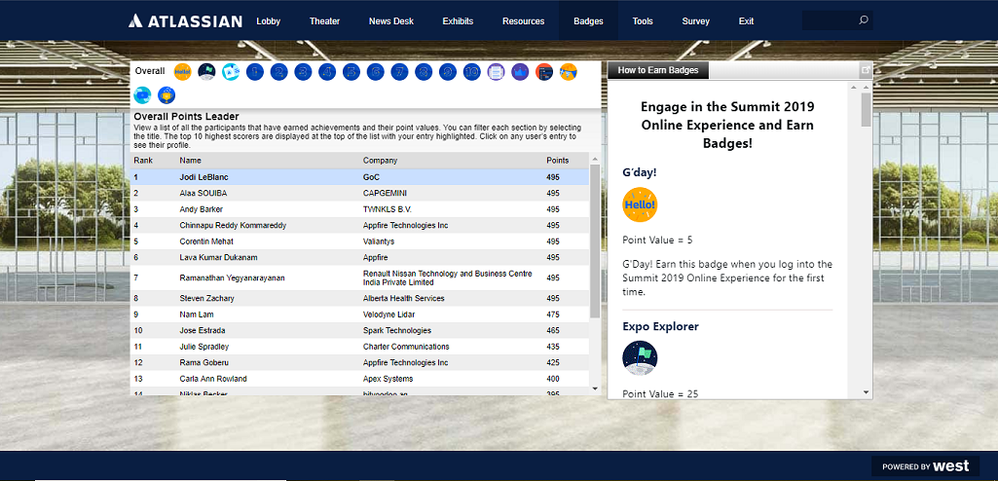This screenshot has width=998, height=481.
Task: Go to the Lobby
Action: 268,21
